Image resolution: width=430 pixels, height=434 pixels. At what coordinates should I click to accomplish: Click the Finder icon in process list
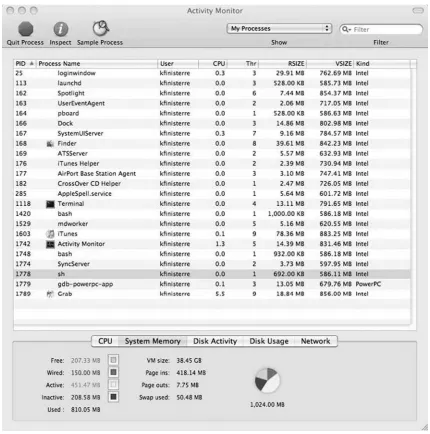click(x=50, y=144)
